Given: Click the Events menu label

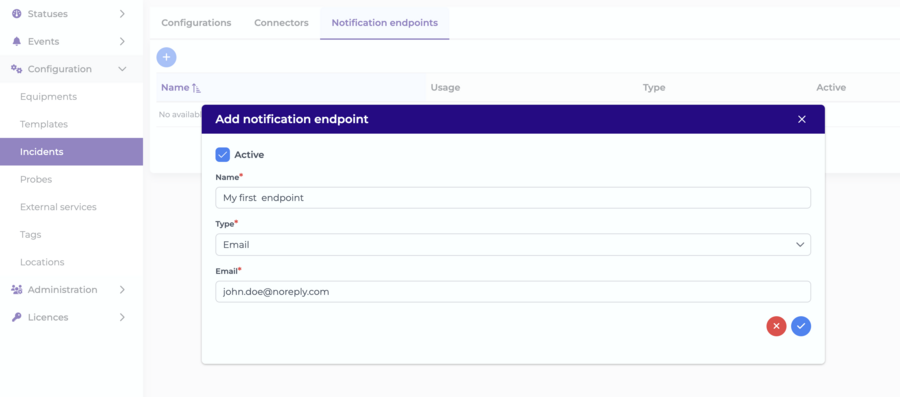Looking at the screenshot, I should tap(44, 41).
